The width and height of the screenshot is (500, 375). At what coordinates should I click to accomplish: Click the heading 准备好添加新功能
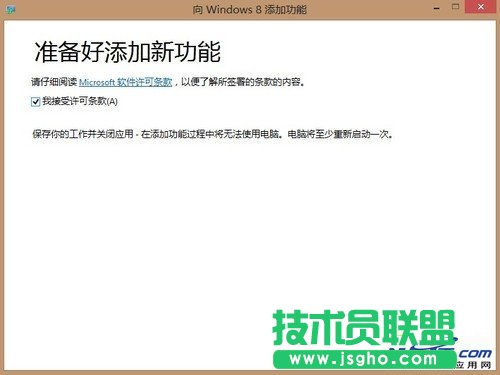point(127,52)
